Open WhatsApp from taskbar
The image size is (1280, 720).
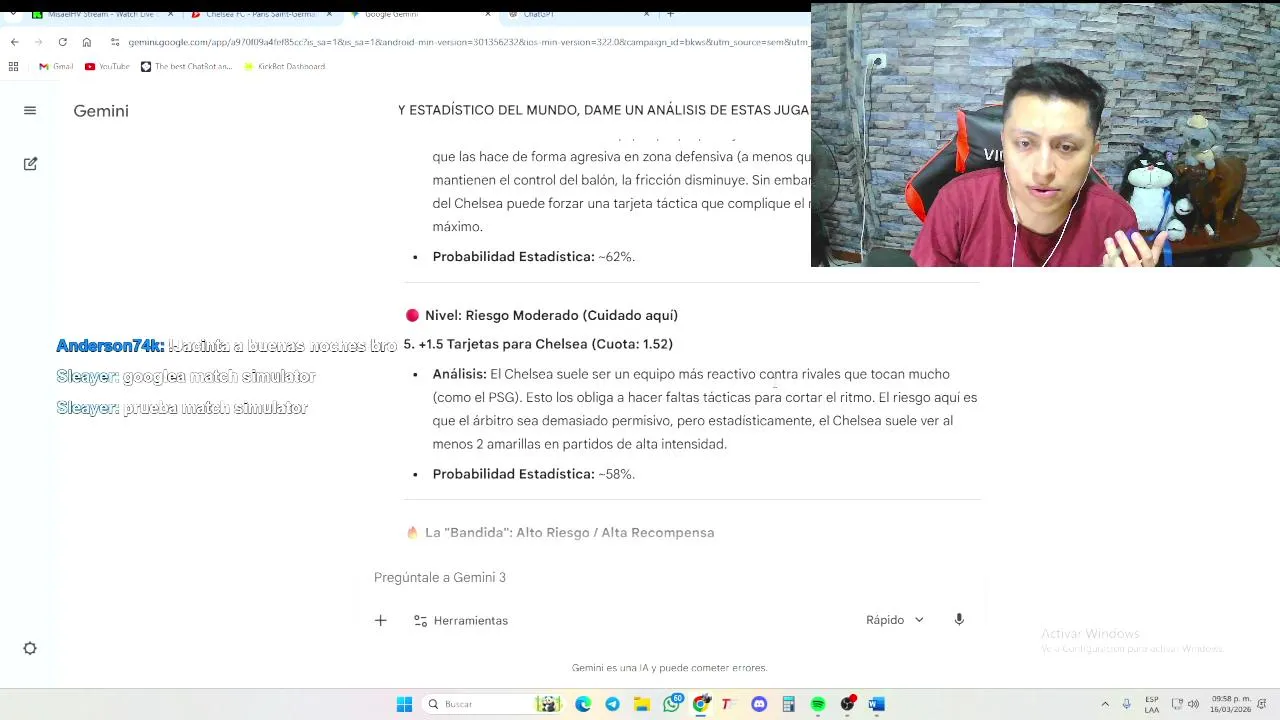click(671, 704)
